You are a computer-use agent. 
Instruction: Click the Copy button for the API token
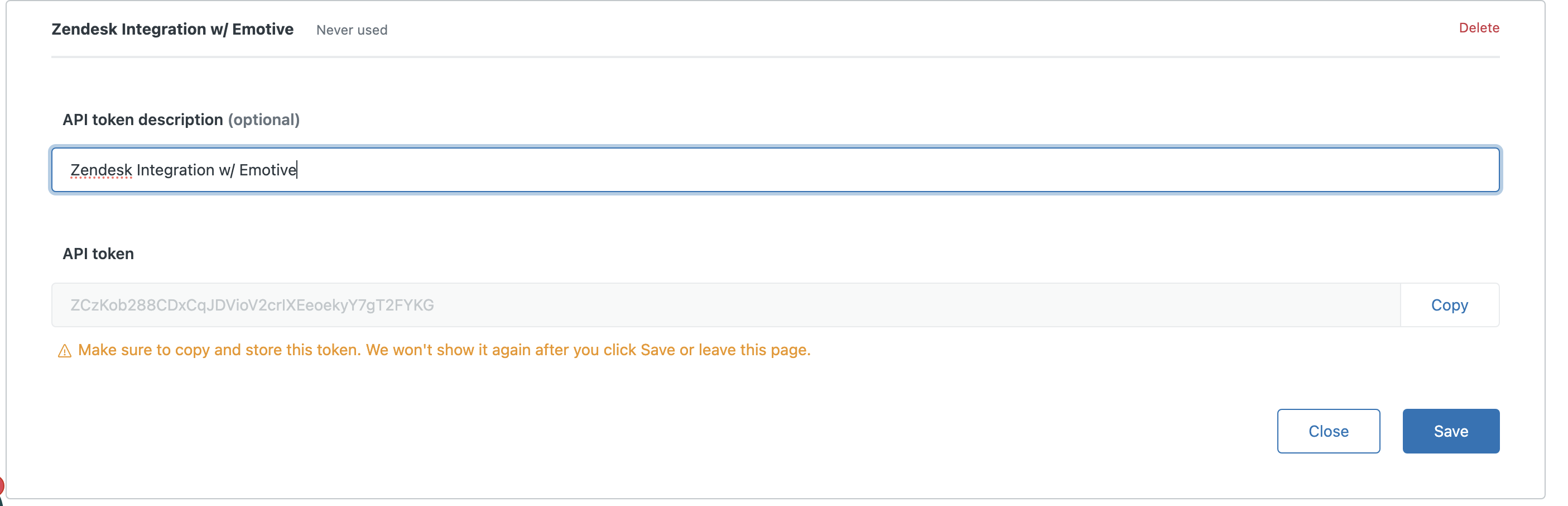click(1449, 305)
